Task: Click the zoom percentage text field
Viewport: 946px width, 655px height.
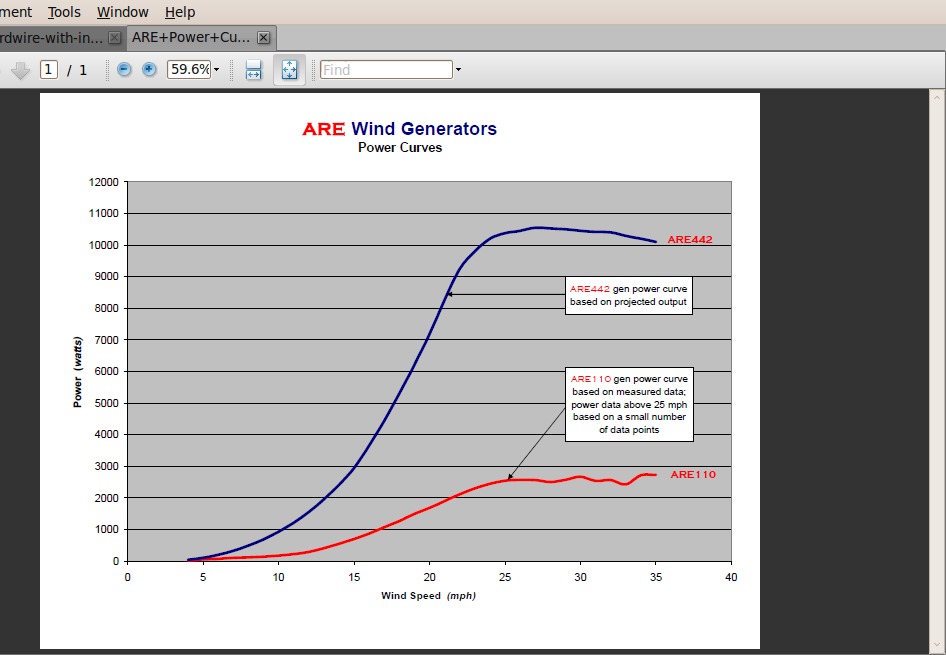Action: tap(188, 70)
